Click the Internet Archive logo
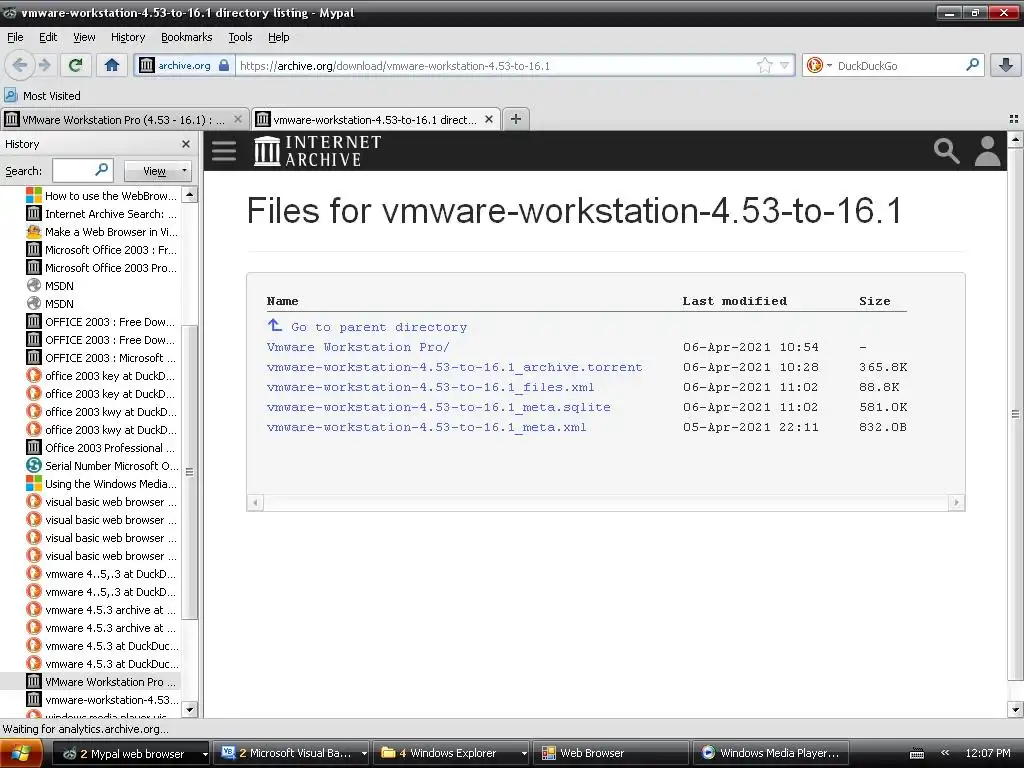Viewport: 1024px width, 768px height. [317, 151]
